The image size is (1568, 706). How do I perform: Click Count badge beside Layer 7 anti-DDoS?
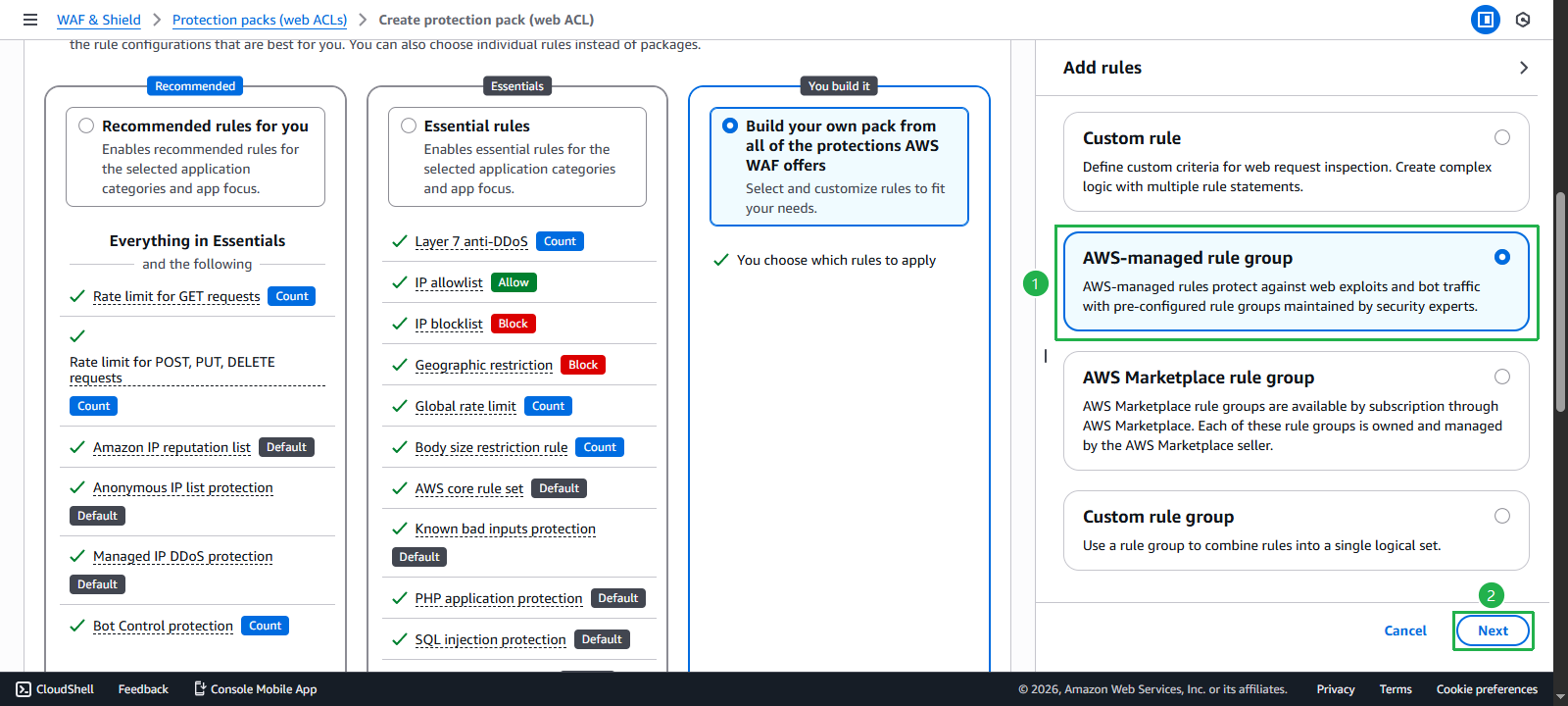[x=560, y=241]
